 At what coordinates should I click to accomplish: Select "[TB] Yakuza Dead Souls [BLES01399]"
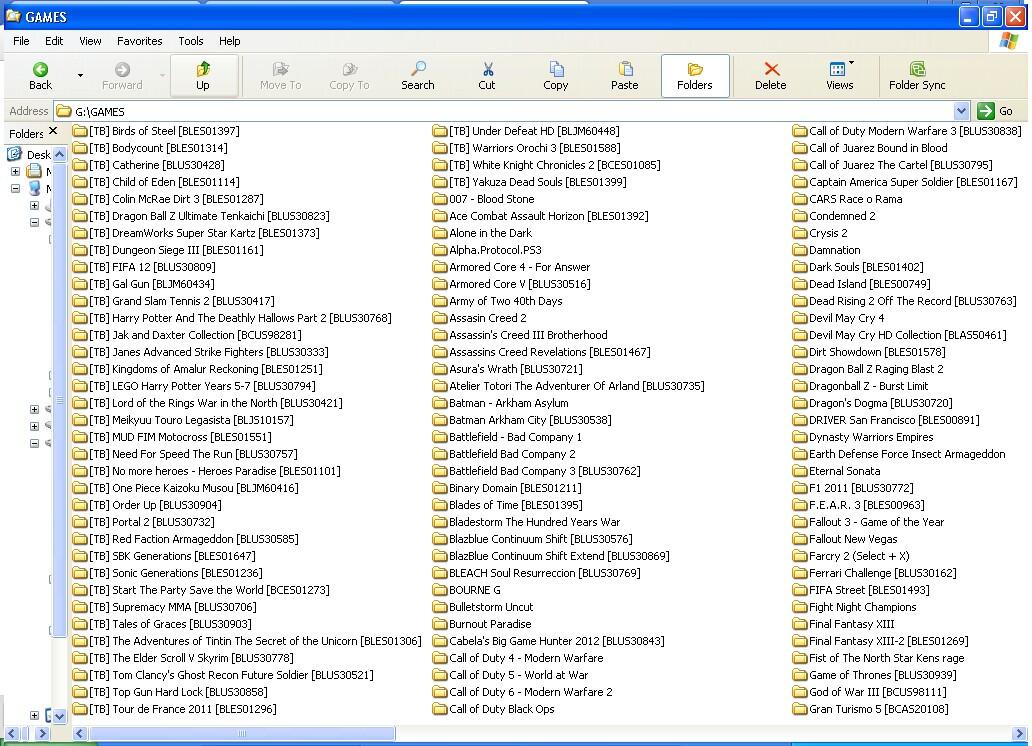coord(538,182)
